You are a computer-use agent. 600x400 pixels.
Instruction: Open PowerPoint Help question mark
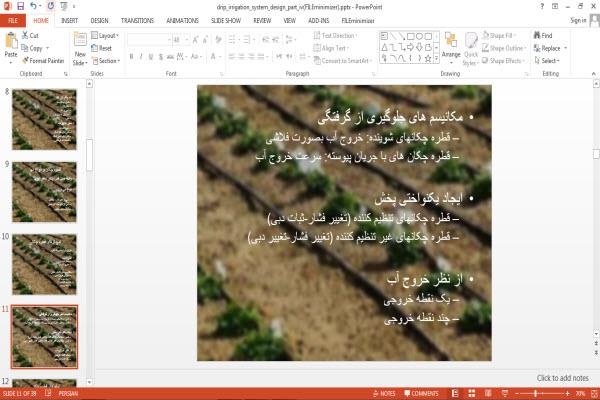point(542,6)
